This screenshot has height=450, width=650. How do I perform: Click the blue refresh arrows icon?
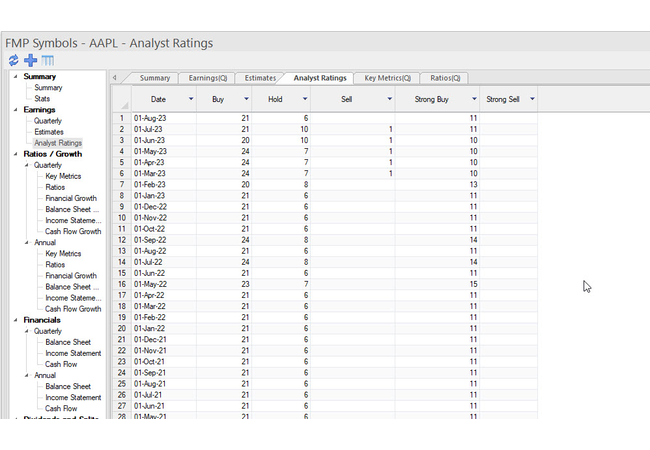coord(14,60)
